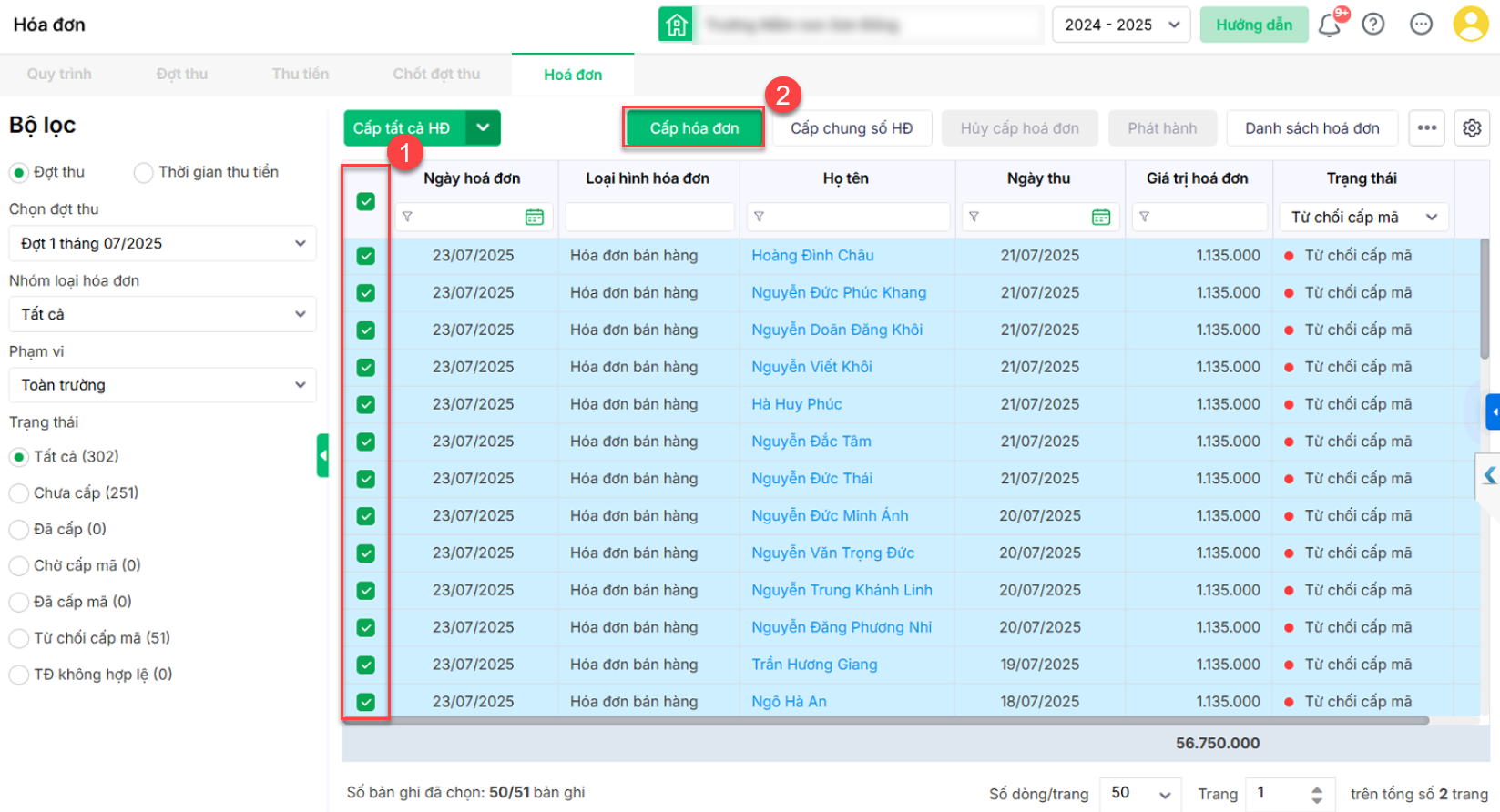Click the green home icon in header
This screenshot has height=812, width=1500.
coord(676,25)
